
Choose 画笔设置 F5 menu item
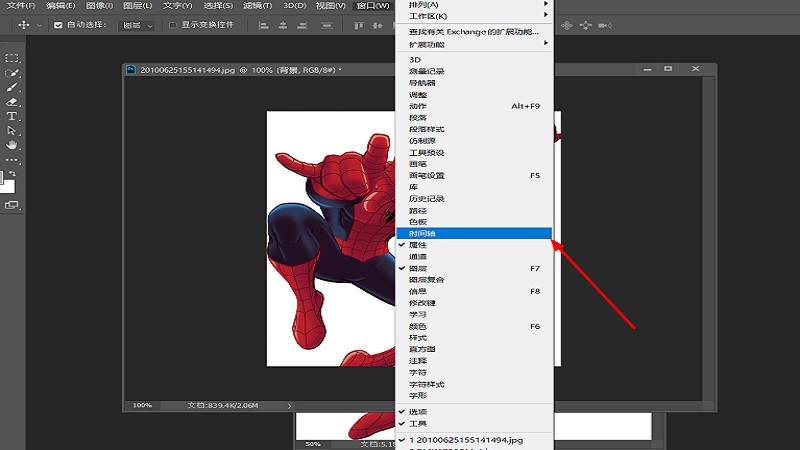coord(474,176)
